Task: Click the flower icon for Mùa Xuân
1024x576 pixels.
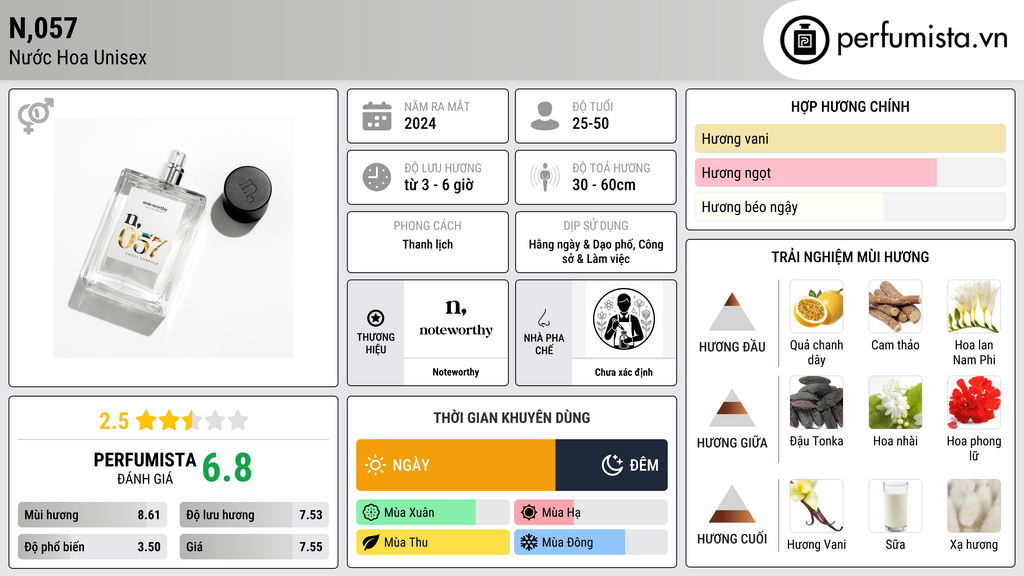Action: [x=371, y=512]
